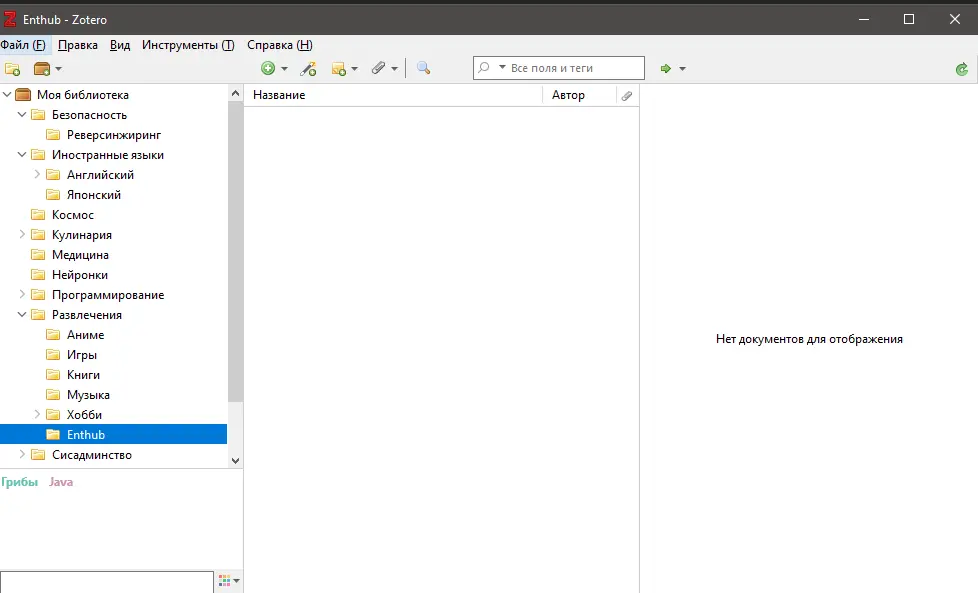Click the collection tree scroll-up arrow
Image resolution: width=978 pixels, height=593 pixels.
[x=235, y=94]
